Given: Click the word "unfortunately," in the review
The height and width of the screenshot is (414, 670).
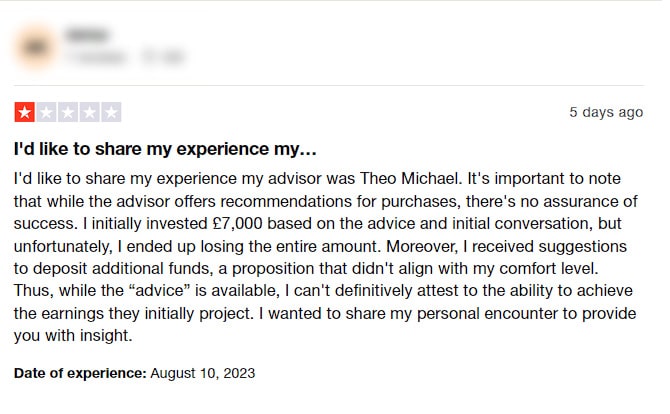Looking at the screenshot, I should tap(63, 247).
